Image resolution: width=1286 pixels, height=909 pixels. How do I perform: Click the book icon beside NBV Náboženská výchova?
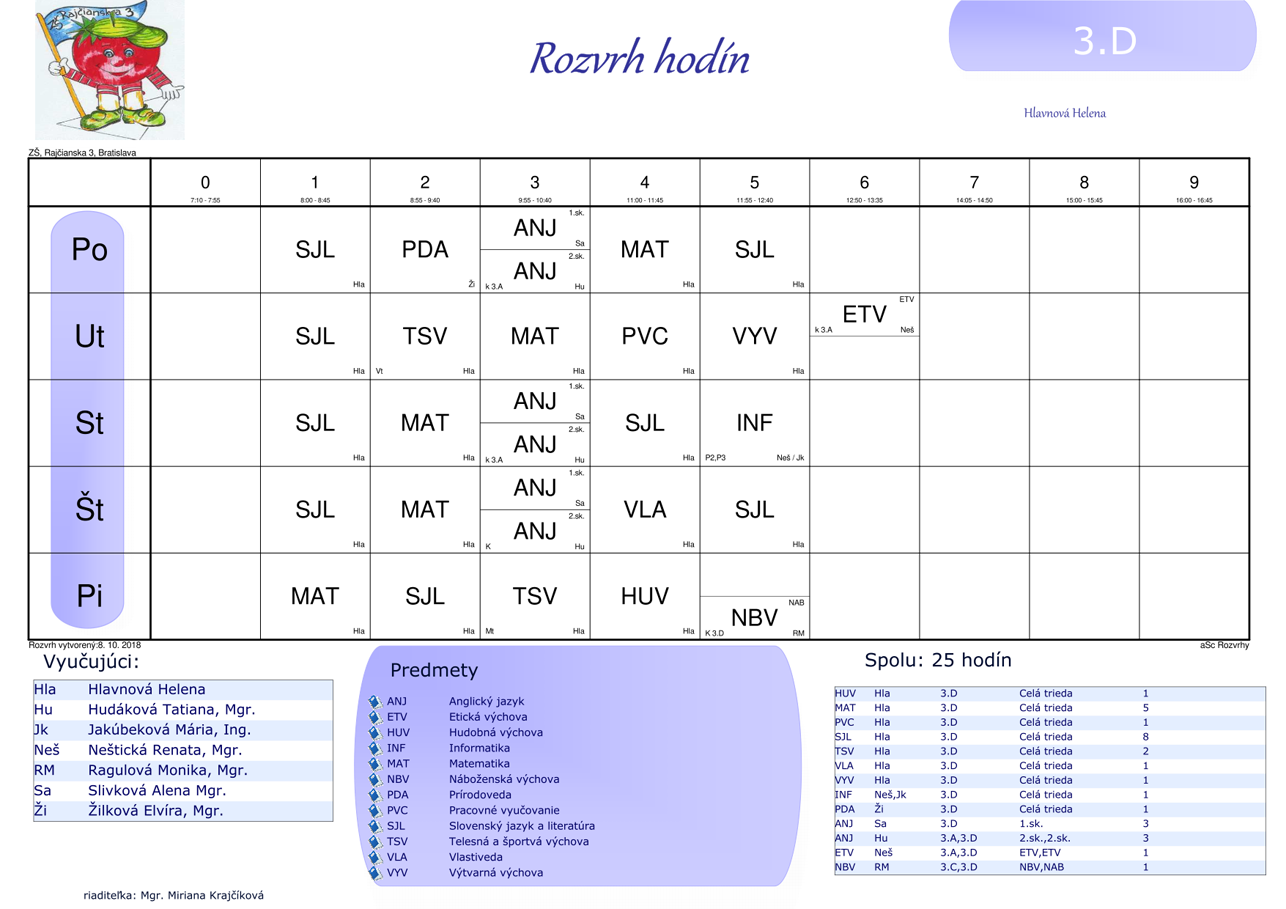(376, 779)
